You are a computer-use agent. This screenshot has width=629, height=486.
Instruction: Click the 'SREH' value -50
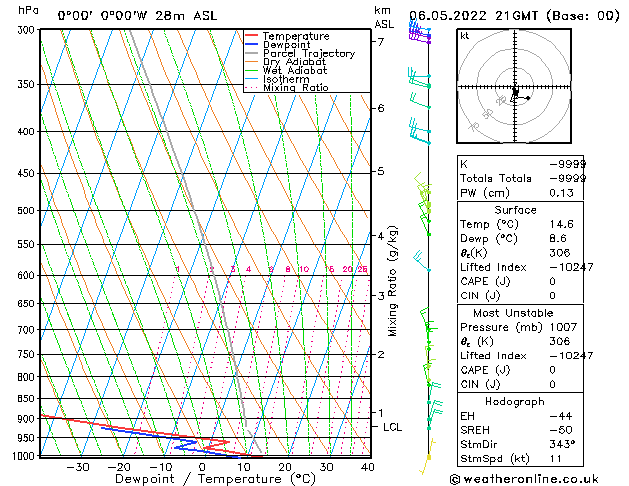point(561,430)
